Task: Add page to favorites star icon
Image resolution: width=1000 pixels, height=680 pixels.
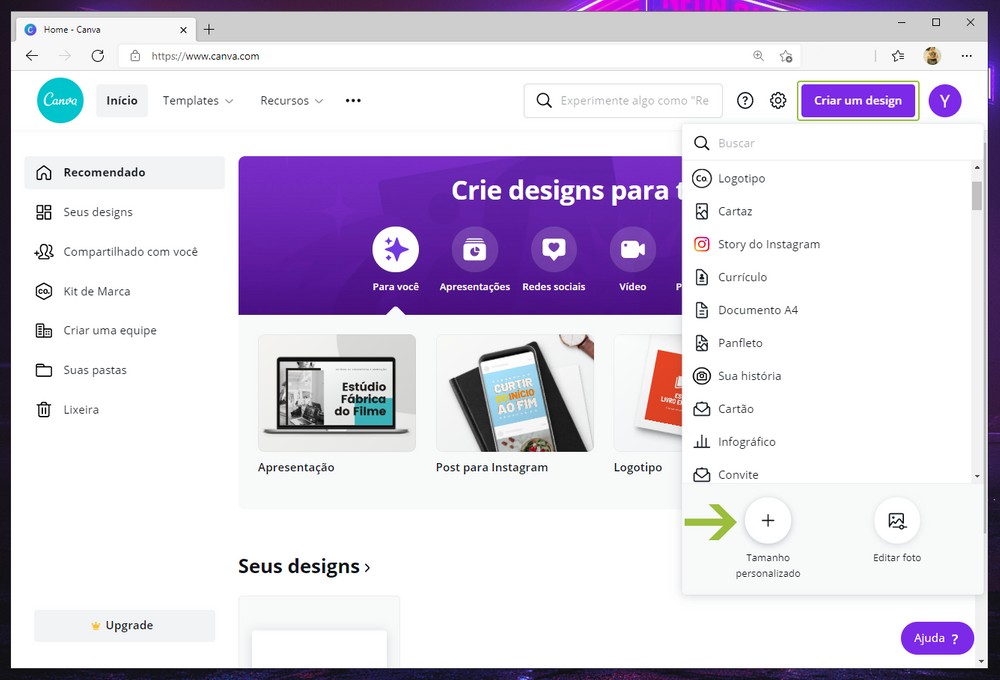Action: 786,56
